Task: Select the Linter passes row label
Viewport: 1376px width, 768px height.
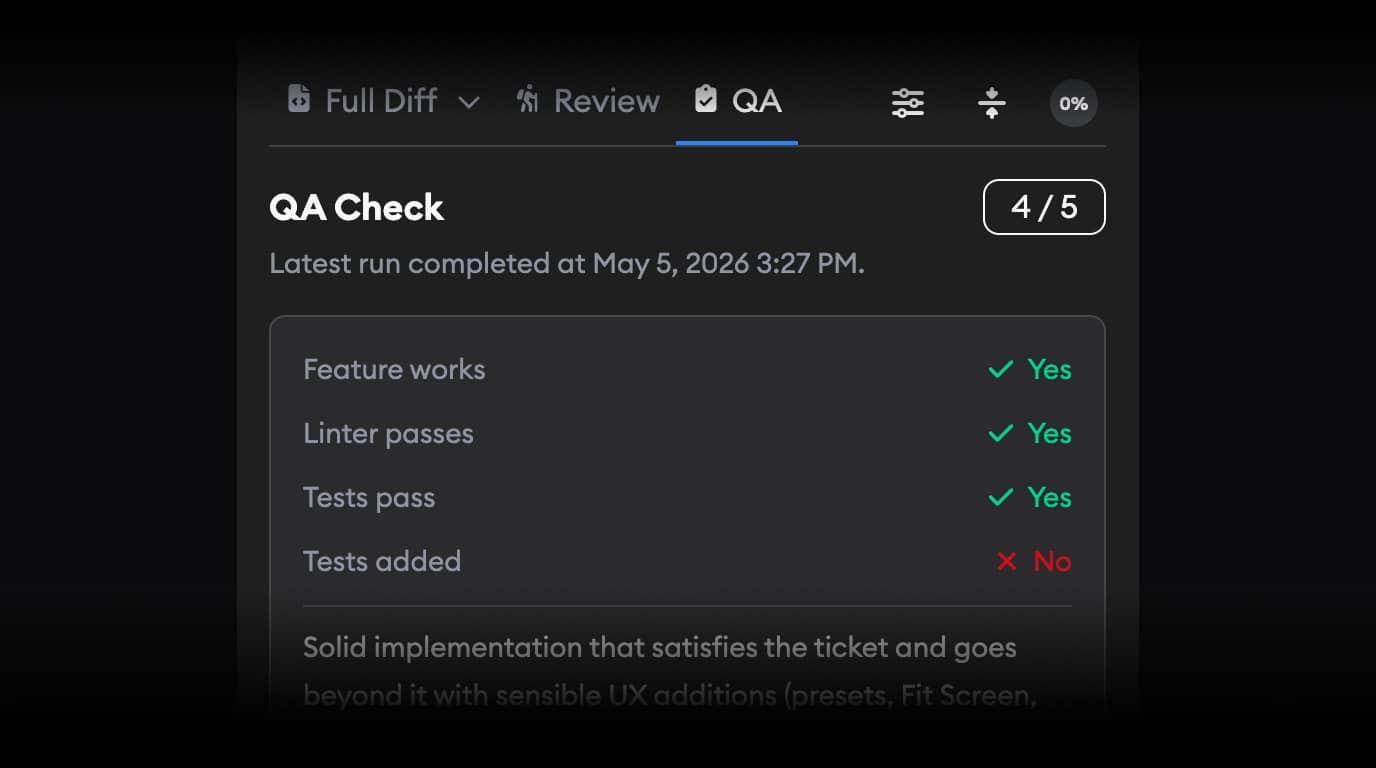Action: (x=388, y=434)
